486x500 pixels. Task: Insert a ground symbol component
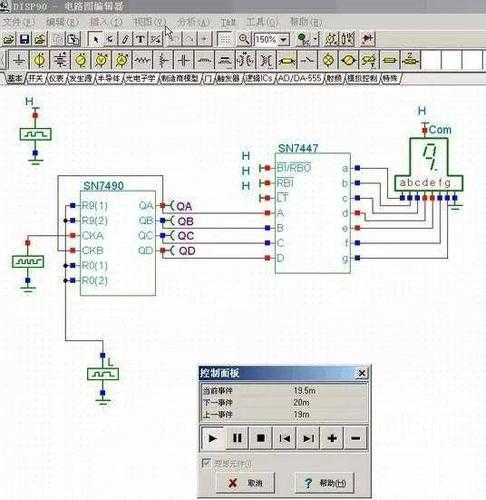coord(19,60)
